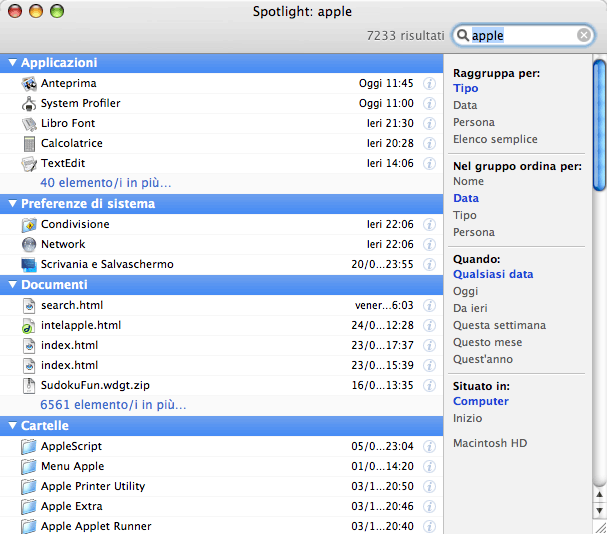The image size is (607, 534).
Task: Show info for AppleScript folder
Action: [x=429, y=446]
